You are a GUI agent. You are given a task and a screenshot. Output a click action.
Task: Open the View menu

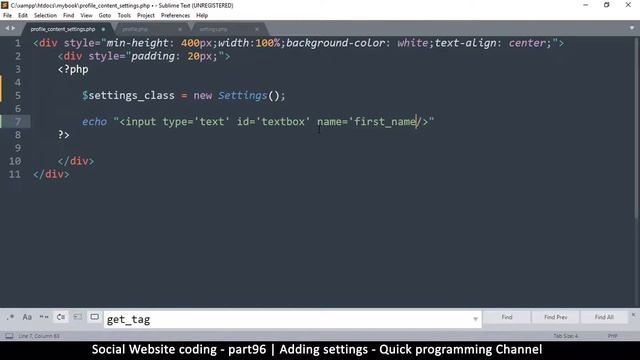tap(86, 16)
